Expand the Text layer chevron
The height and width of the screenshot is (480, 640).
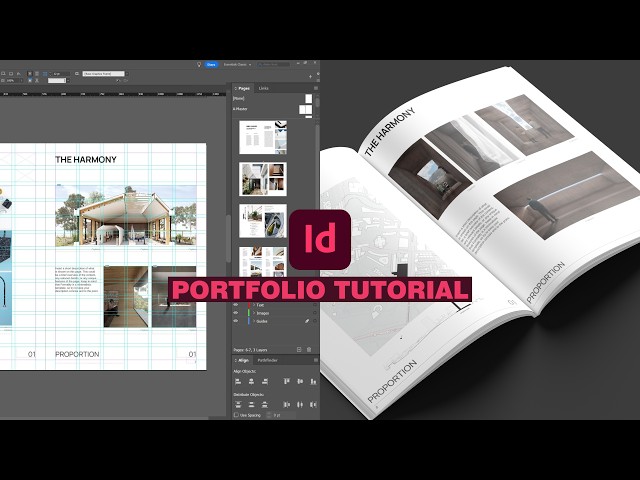coord(253,305)
